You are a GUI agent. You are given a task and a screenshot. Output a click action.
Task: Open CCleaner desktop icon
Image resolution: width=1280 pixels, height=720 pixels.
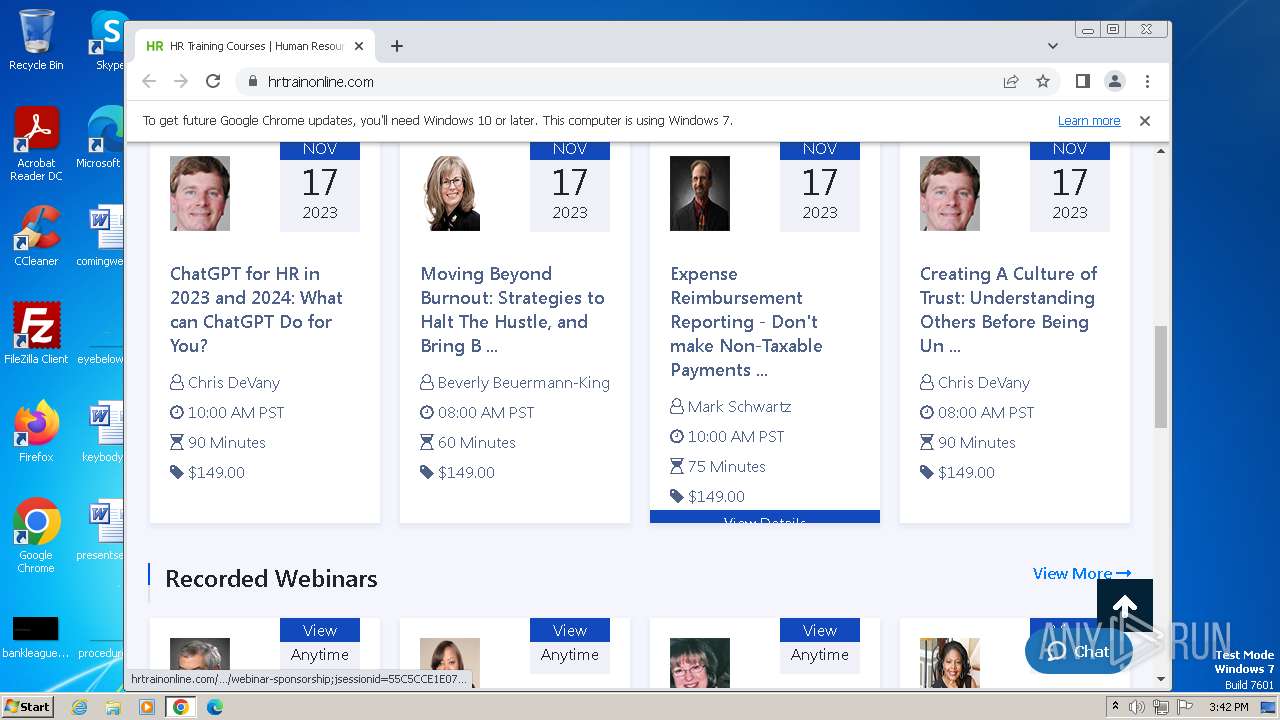[36, 236]
